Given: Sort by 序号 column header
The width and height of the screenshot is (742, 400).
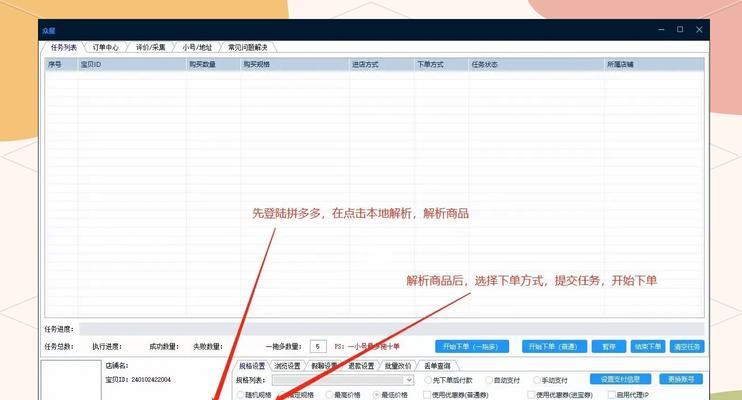Looking at the screenshot, I should pos(62,64).
